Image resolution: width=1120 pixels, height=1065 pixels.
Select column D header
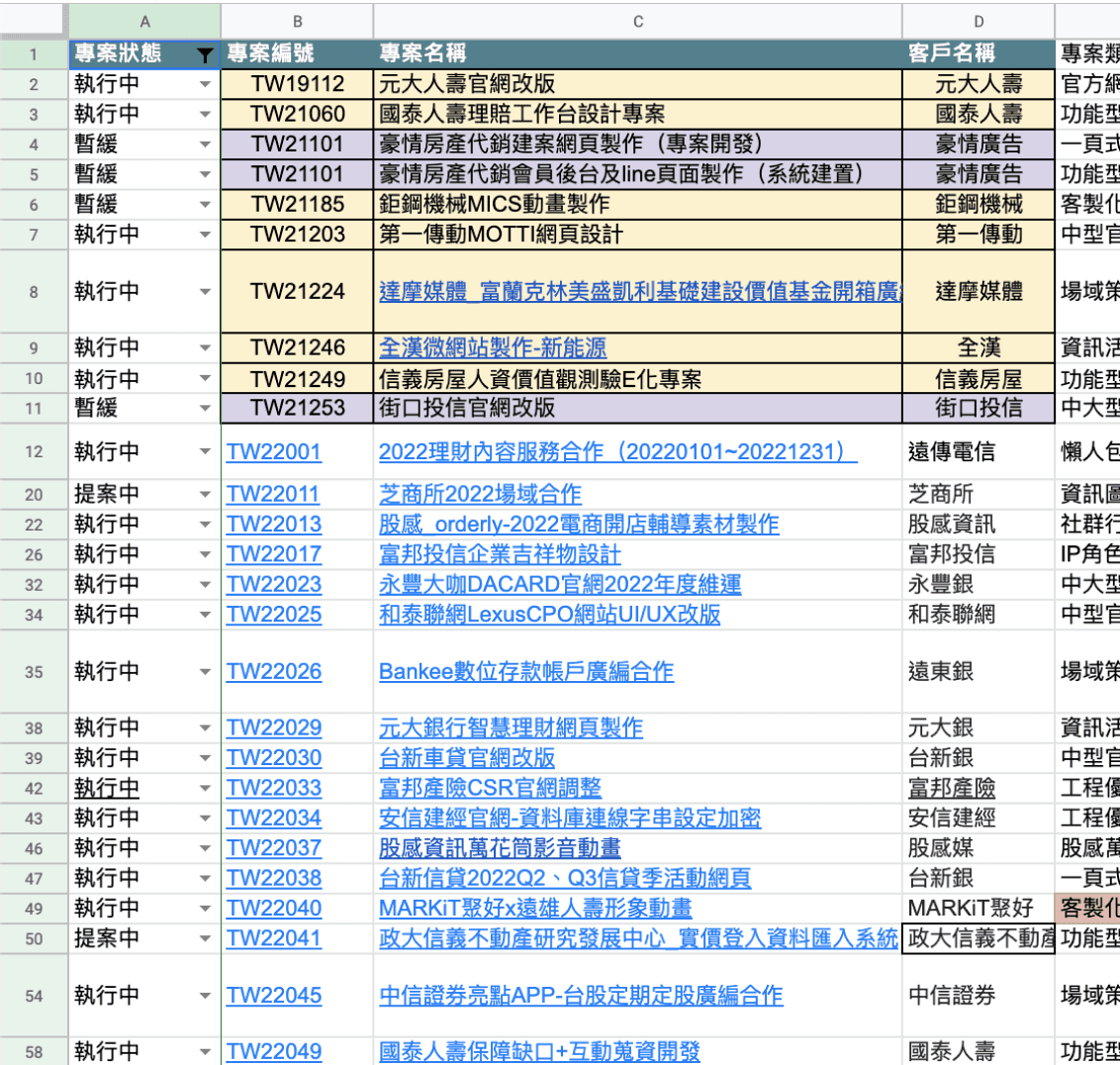click(x=979, y=22)
